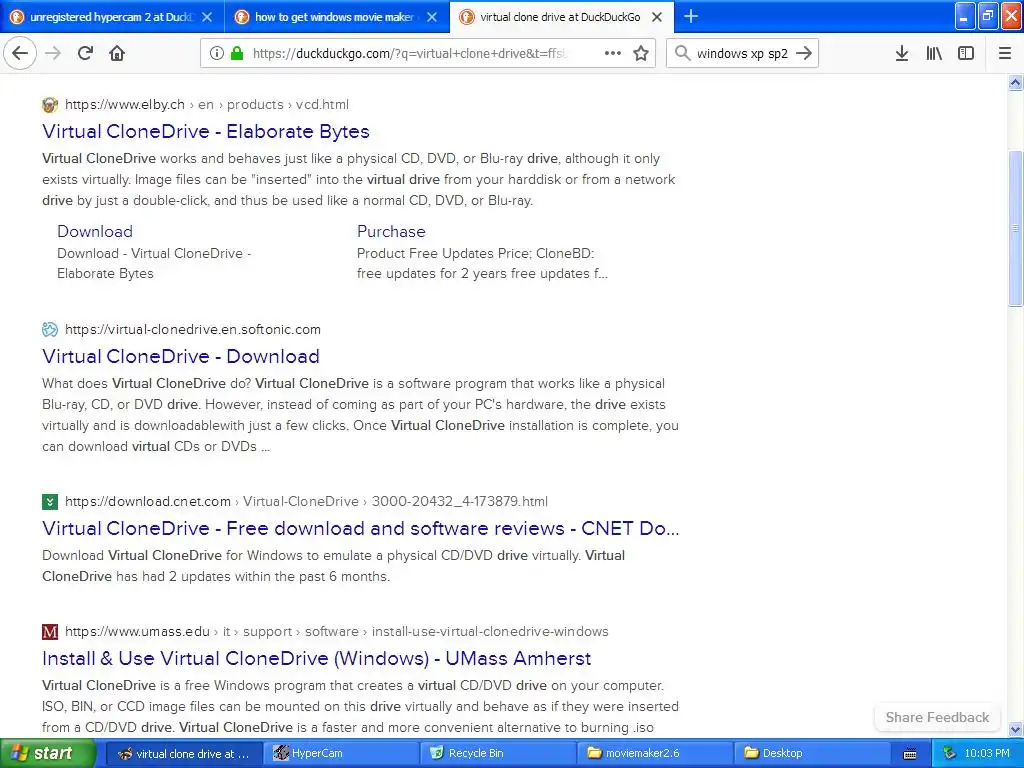This screenshot has width=1024, height=768.
Task: Click the green secure lock icon
Action: [236, 53]
